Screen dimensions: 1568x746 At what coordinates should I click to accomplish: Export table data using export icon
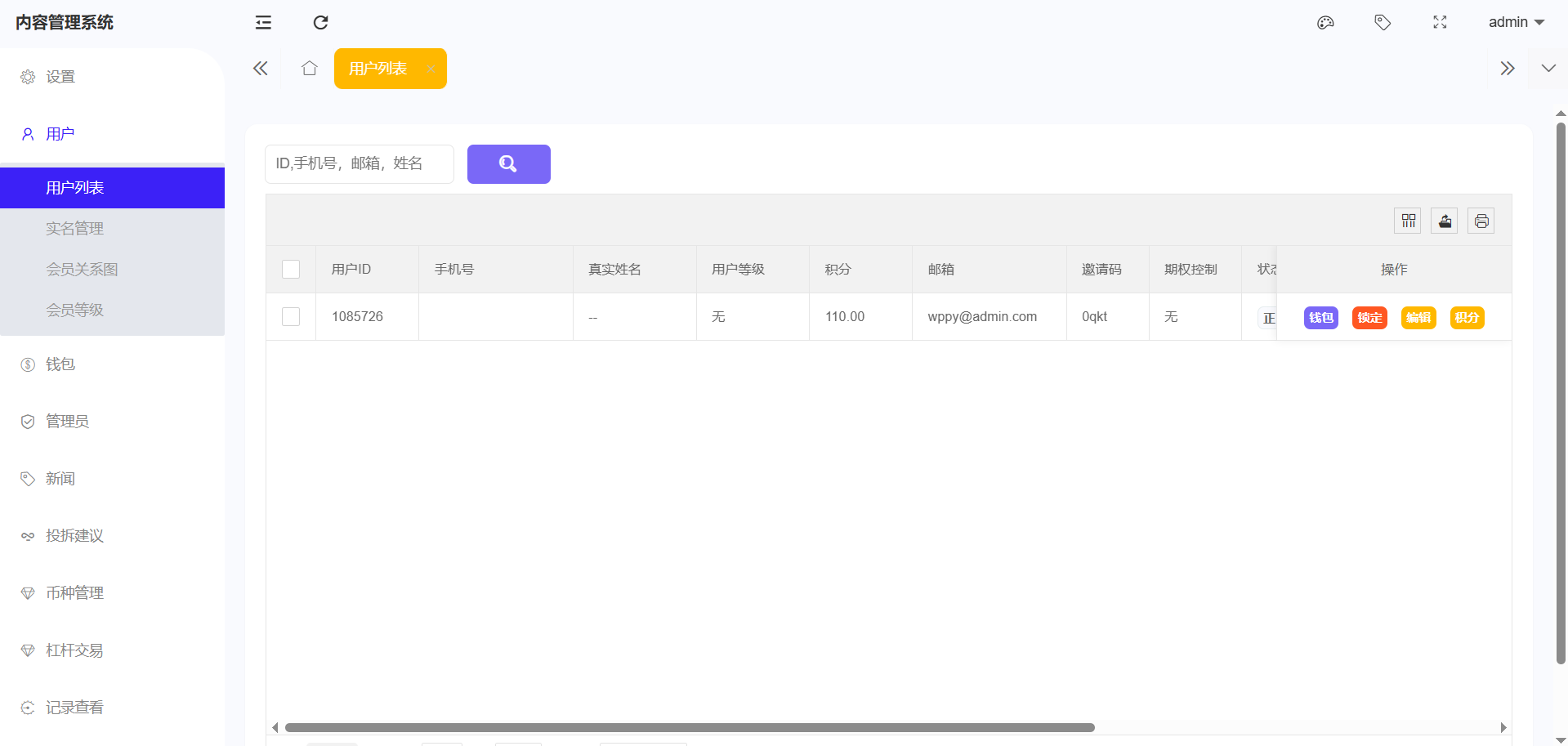click(1445, 221)
